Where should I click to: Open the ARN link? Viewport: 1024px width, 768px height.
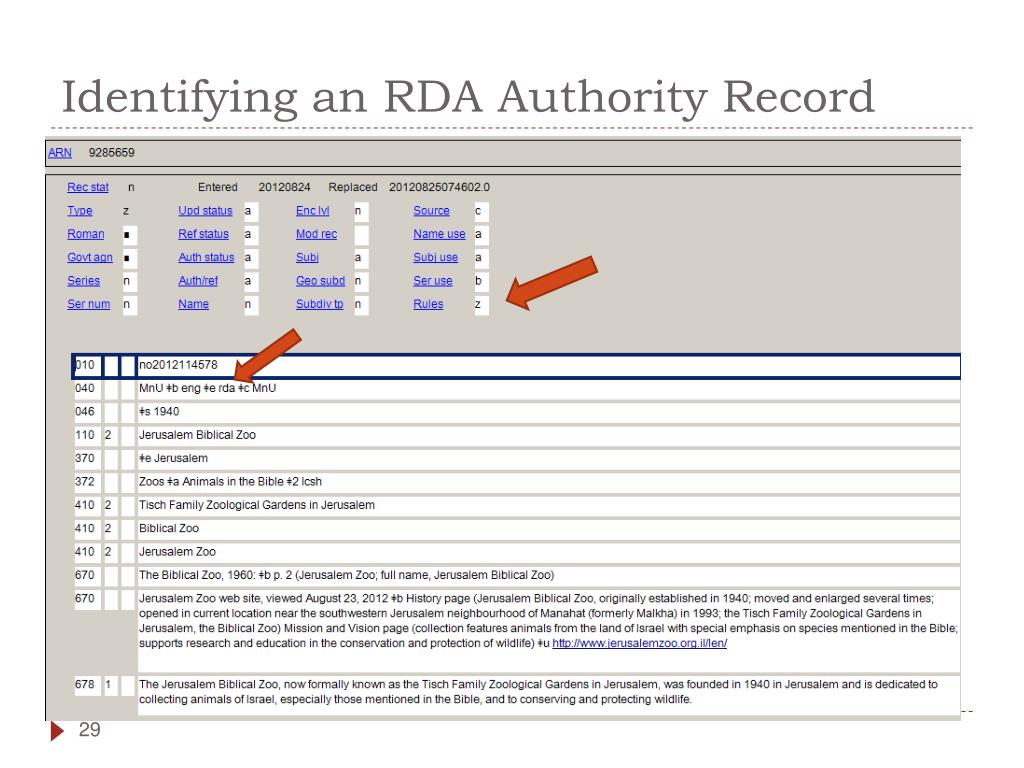[59, 153]
